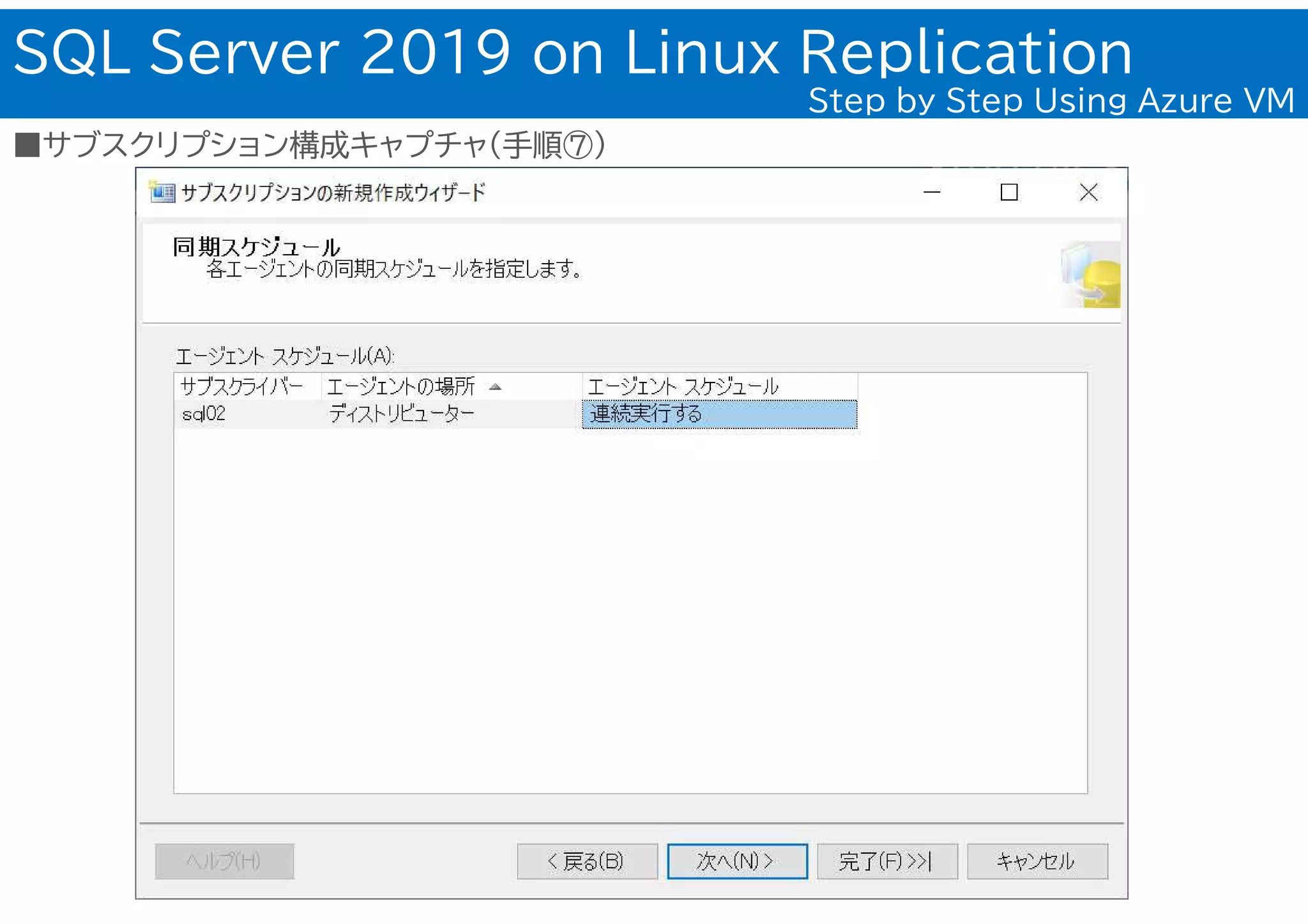
Task: Maximize the subscription wizard window
Action: tap(1009, 192)
